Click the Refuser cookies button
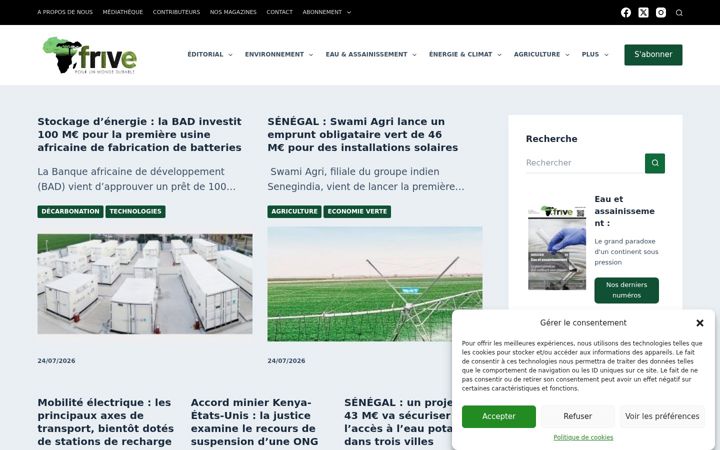Image resolution: width=720 pixels, height=450 pixels. click(x=577, y=416)
